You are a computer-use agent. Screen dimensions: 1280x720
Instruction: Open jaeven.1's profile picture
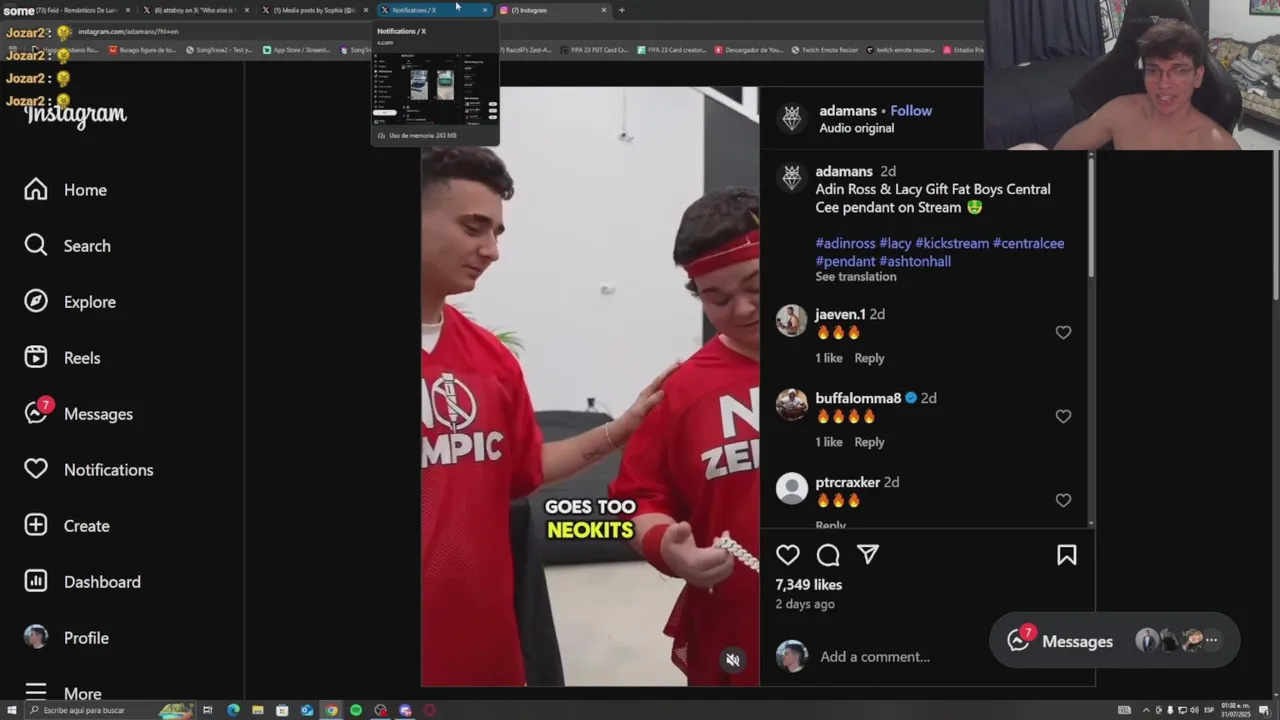(x=792, y=321)
